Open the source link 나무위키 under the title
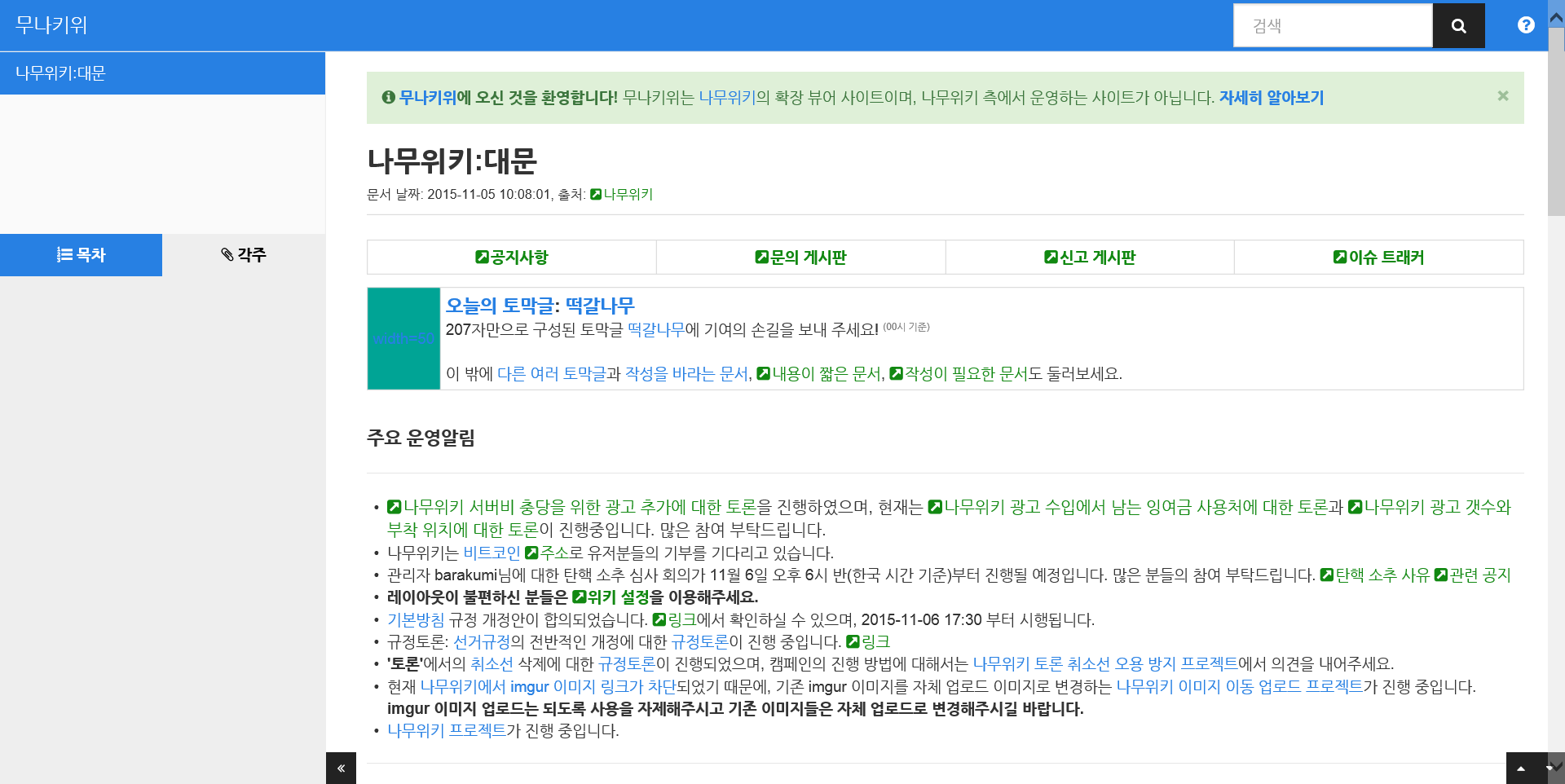The height and width of the screenshot is (784, 1565). pyautogui.click(x=621, y=194)
